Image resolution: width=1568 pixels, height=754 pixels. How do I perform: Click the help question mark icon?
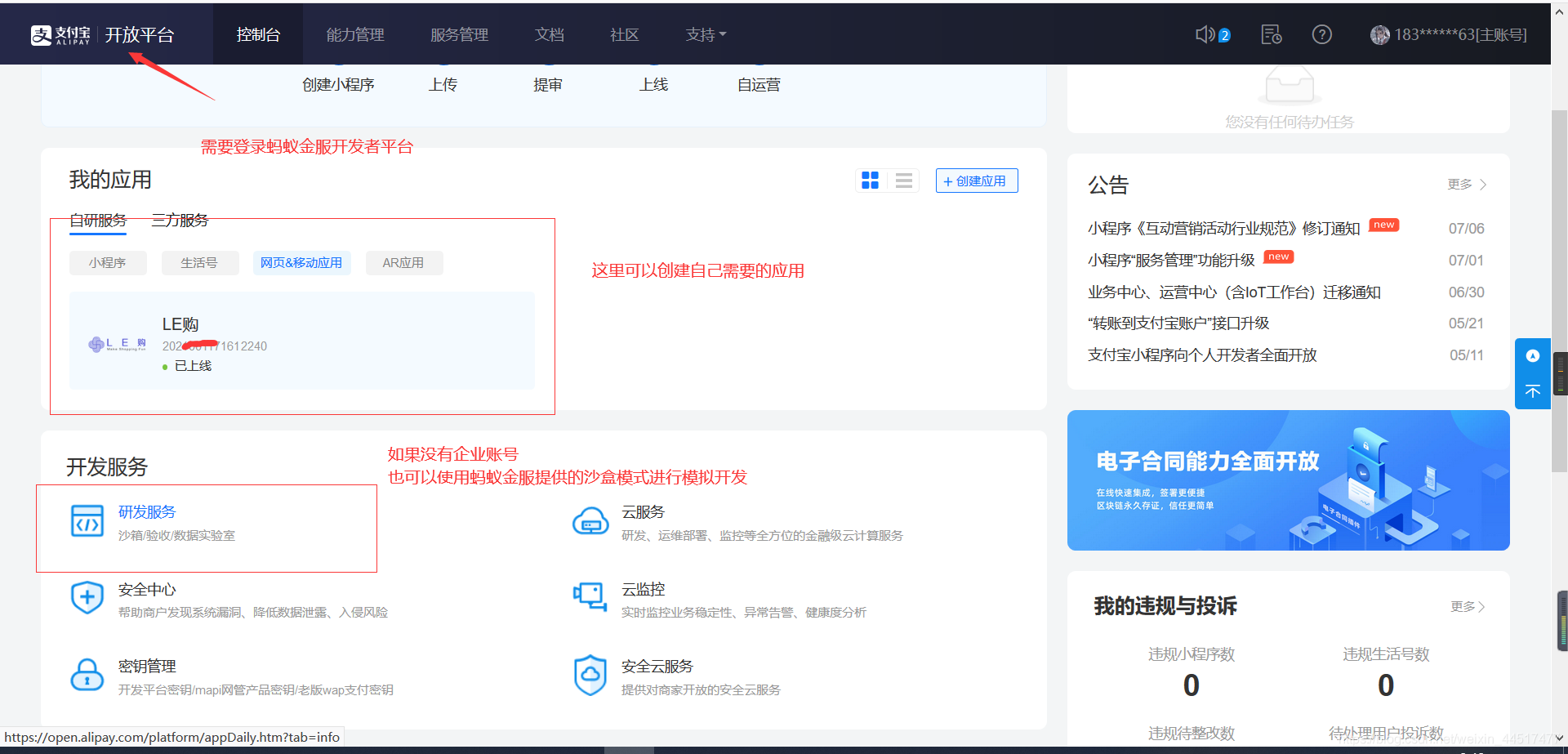[x=1321, y=34]
